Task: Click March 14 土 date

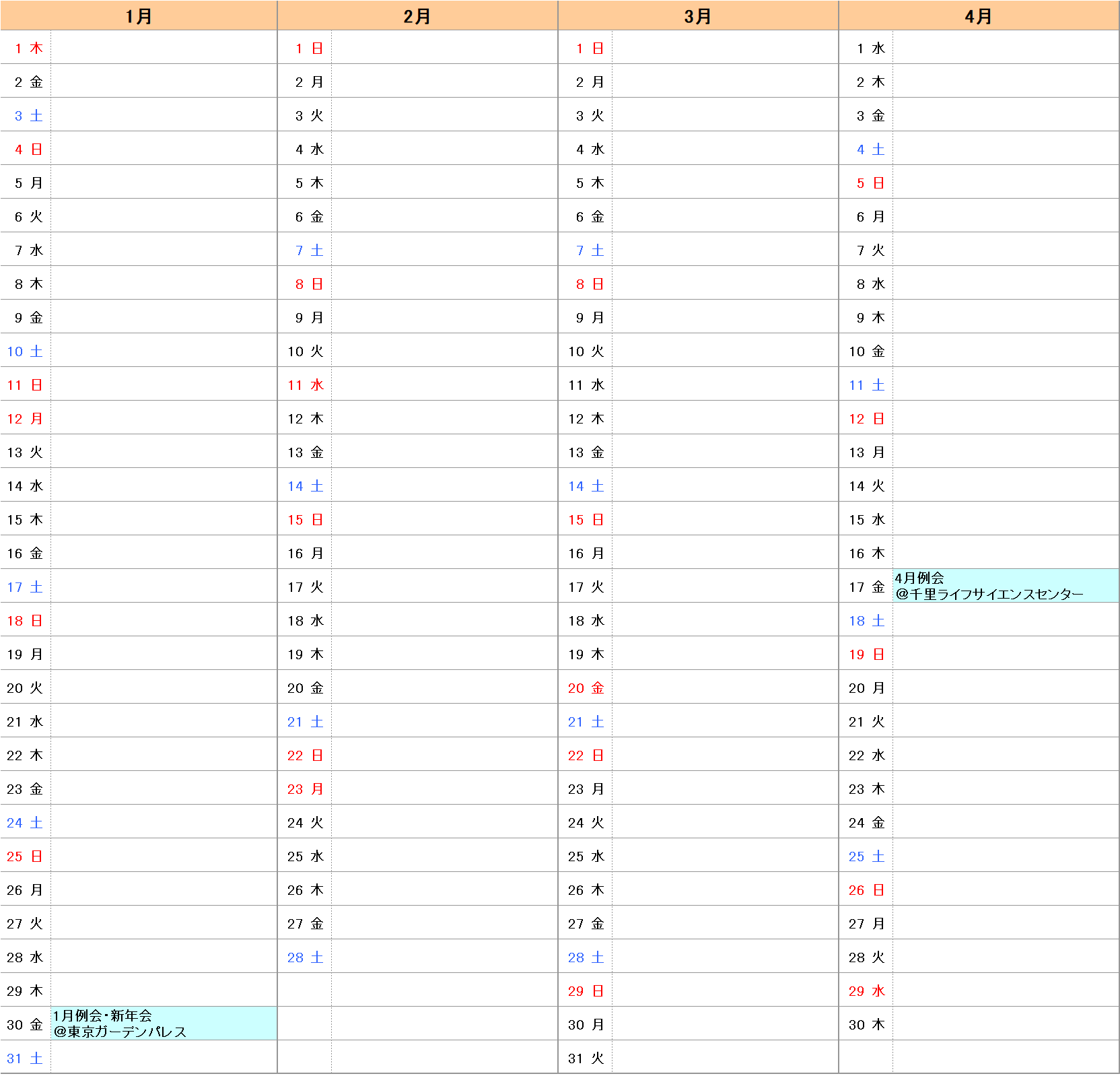Action: click(586, 485)
